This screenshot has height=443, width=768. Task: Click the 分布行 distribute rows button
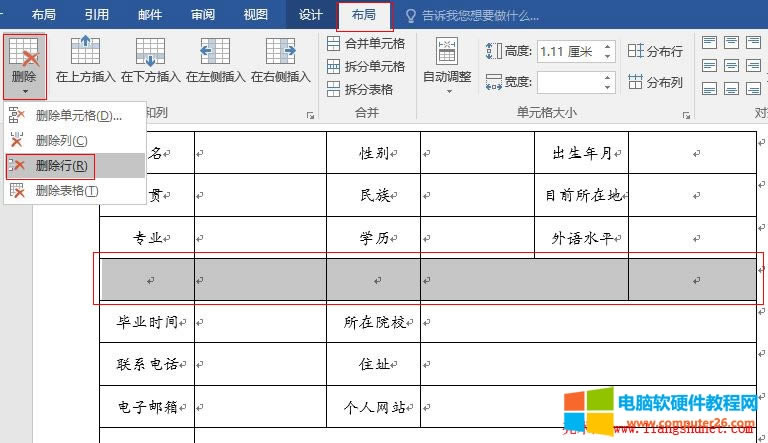click(655, 51)
